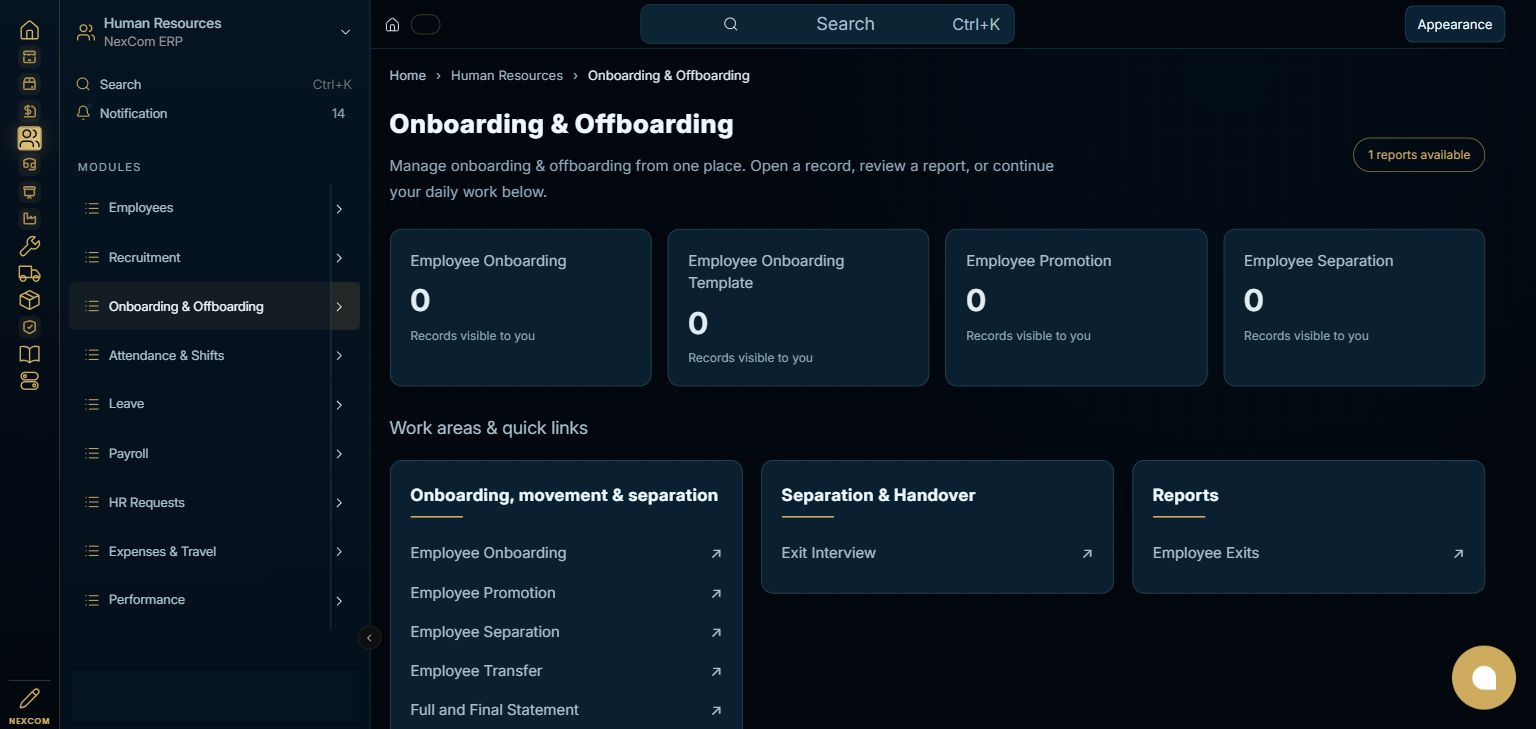Screen dimensions: 1536x729
Task: Open the Home icon in the left rail
Action: click(x=30, y=30)
